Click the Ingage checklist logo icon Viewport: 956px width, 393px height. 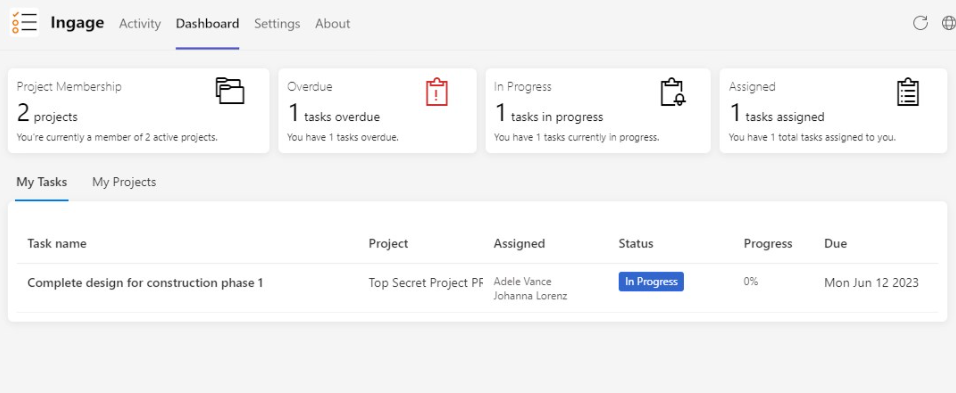coord(24,23)
